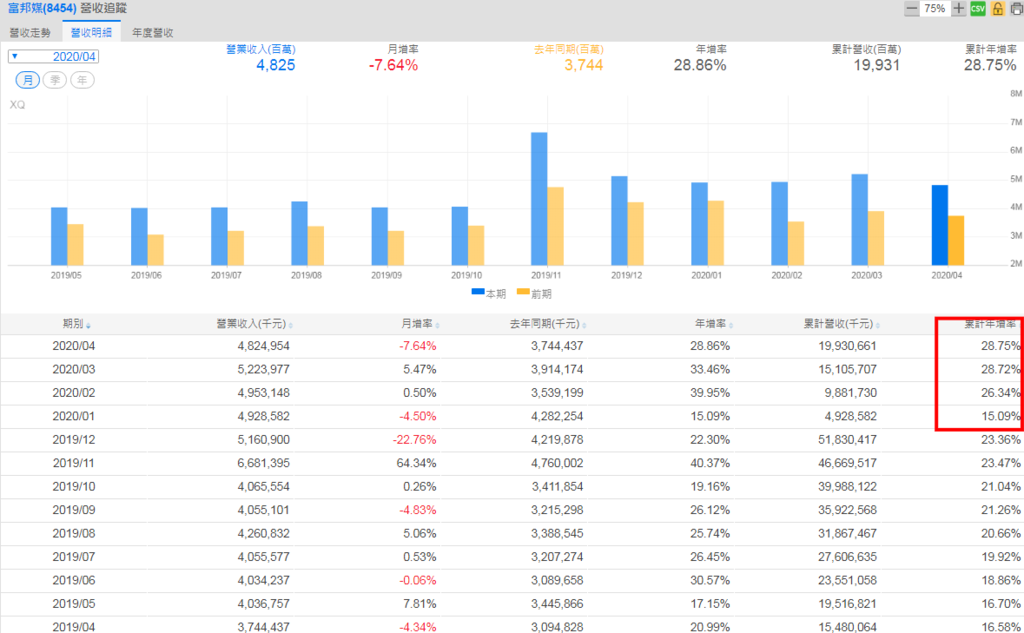The width and height of the screenshot is (1024, 633).
Task: Click the 期別 column header
Action: pyautogui.click(x=72, y=324)
